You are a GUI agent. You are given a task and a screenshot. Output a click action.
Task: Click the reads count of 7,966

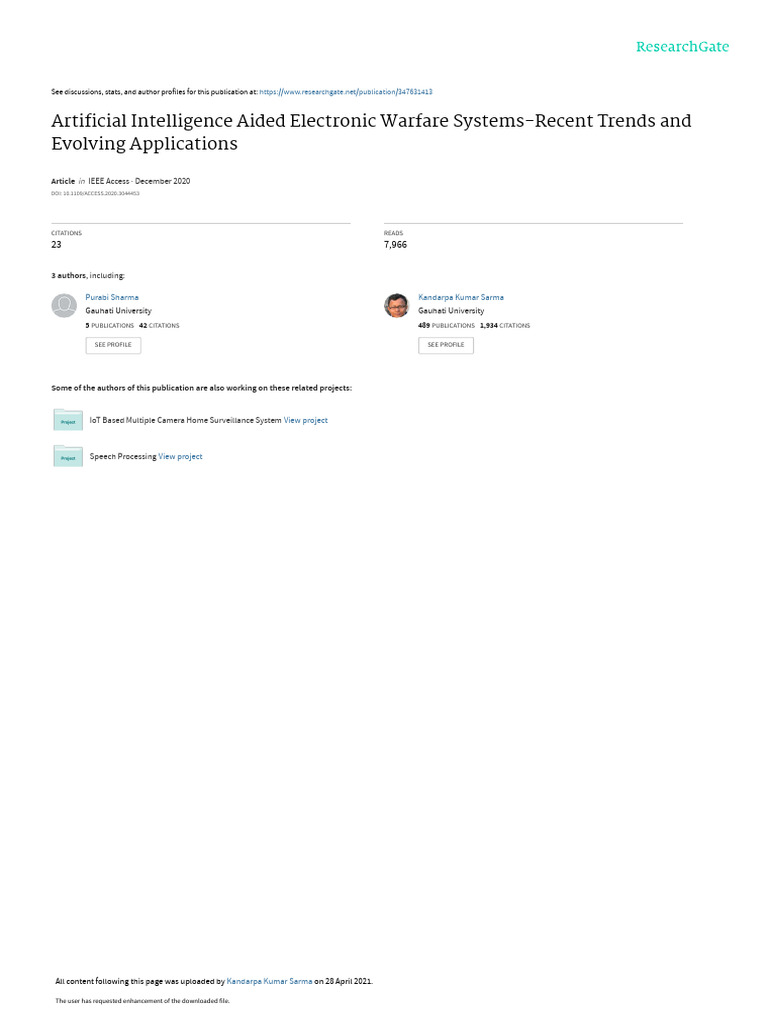coord(395,244)
